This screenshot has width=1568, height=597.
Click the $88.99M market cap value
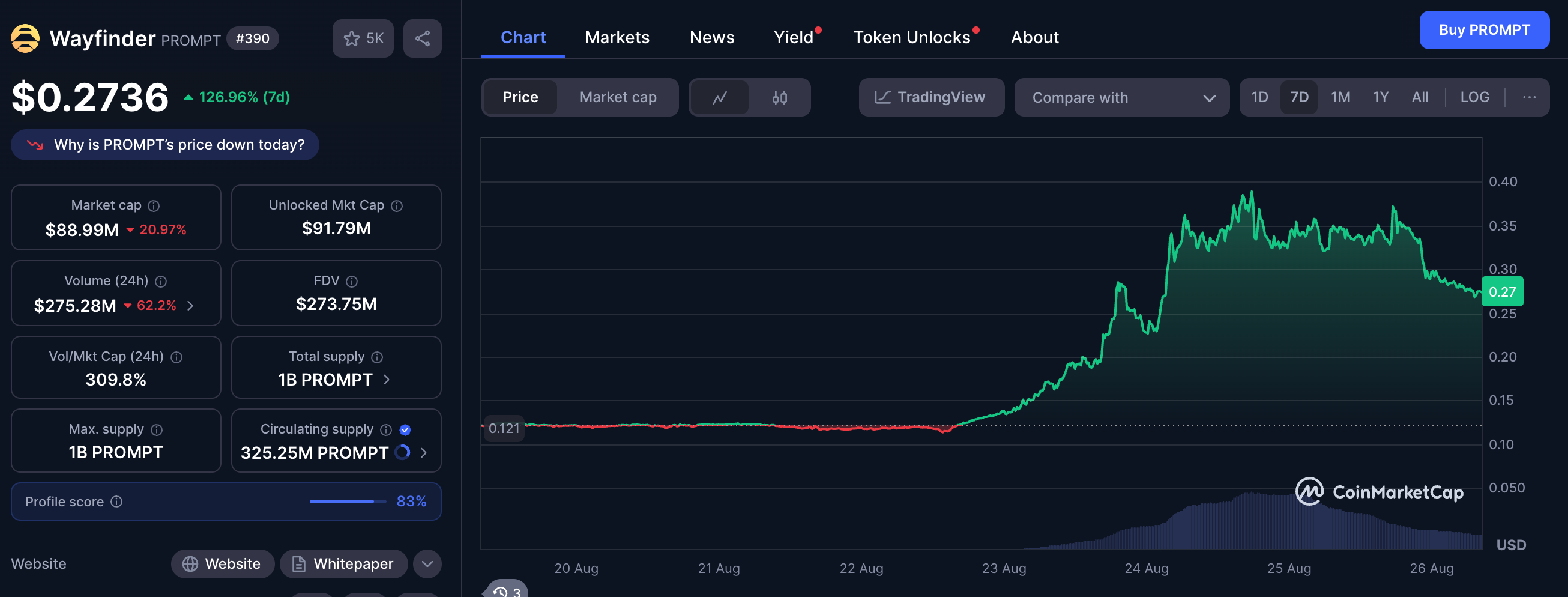coord(82,230)
